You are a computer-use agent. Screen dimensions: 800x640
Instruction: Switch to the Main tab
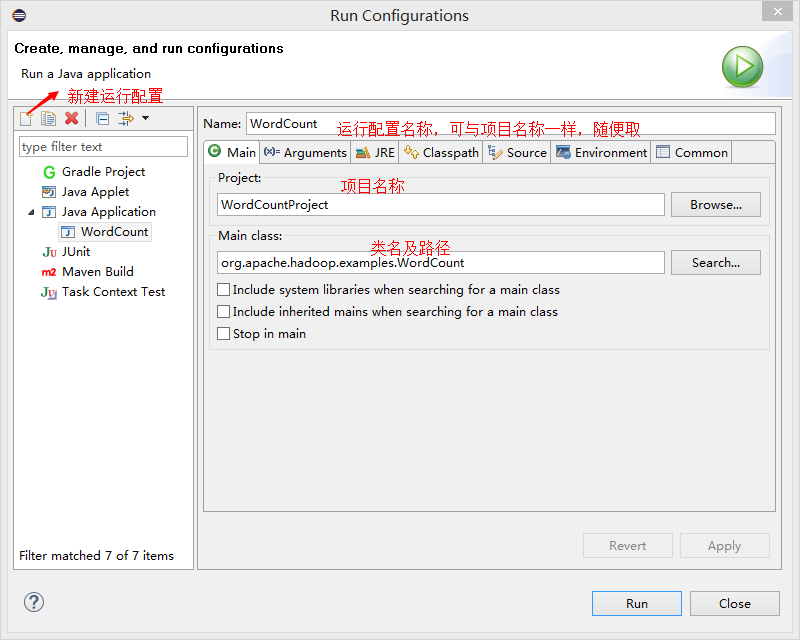(x=232, y=153)
